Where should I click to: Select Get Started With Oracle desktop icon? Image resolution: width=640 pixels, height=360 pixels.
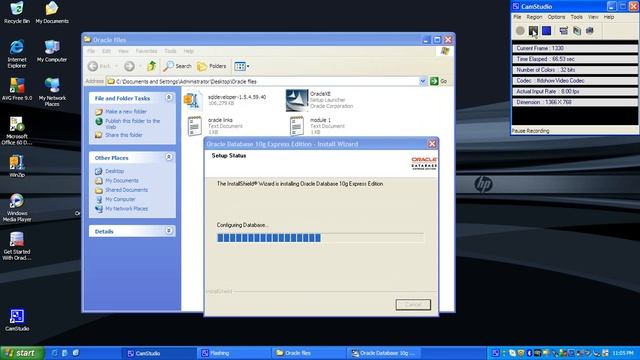pos(17,246)
